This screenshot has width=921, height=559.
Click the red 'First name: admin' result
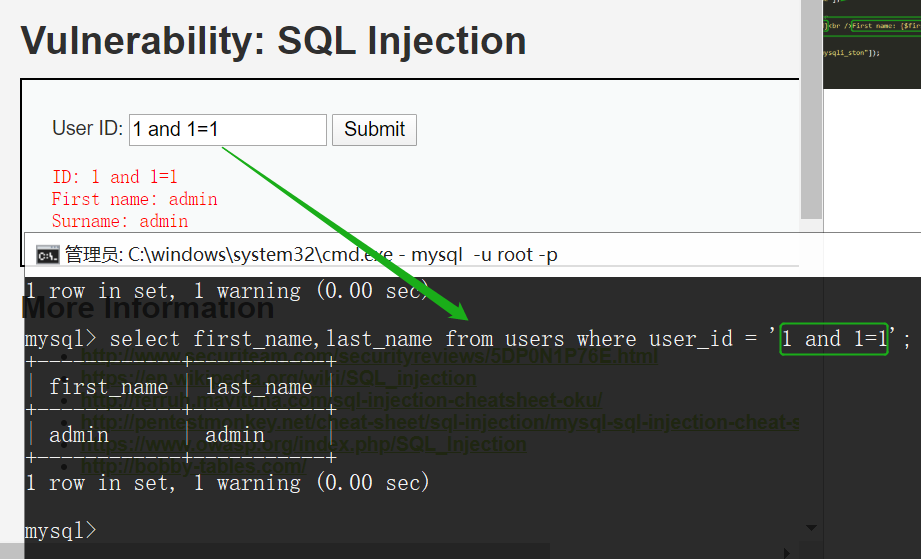135,199
